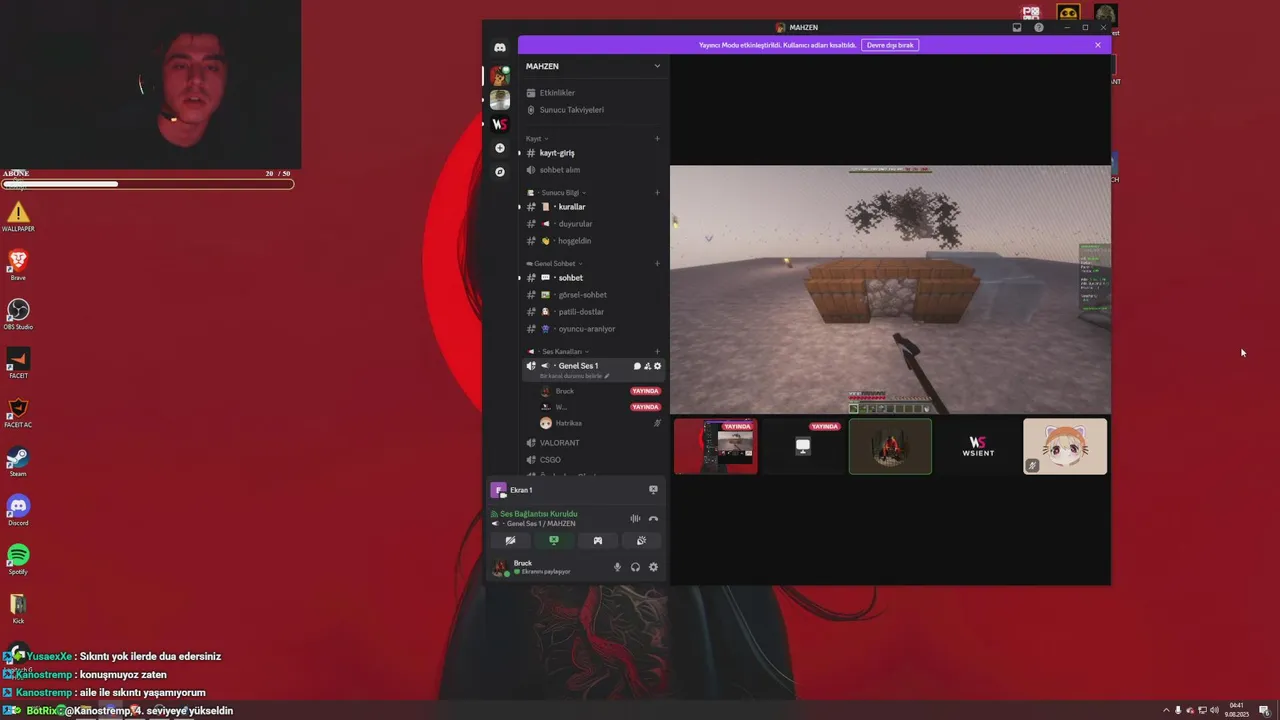1280x720 pixels.
Task: Open FACEIT AC desktop icon
Action: click(18, 412)
